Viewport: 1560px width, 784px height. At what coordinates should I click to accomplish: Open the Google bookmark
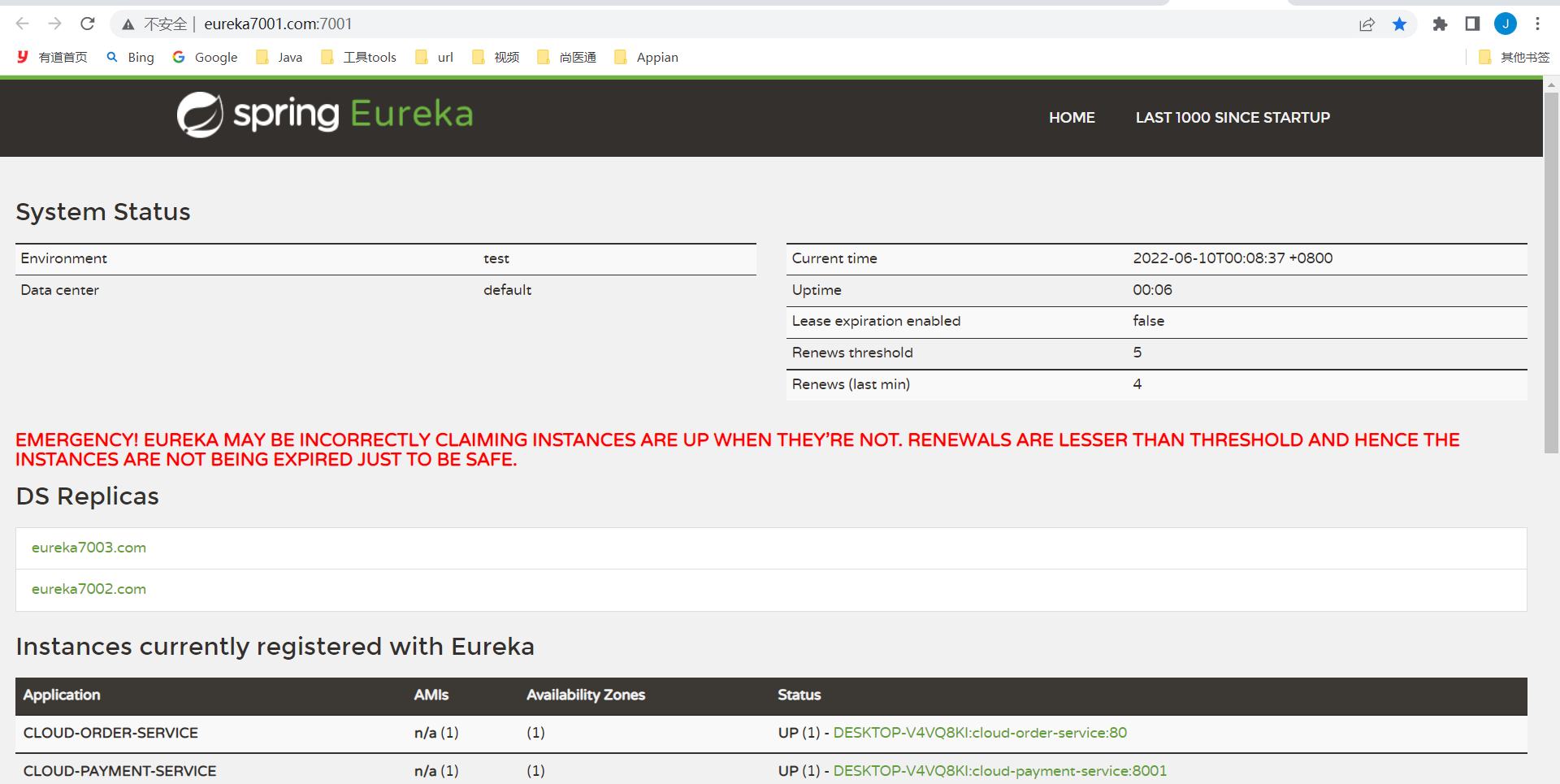(x=205, y=57)
